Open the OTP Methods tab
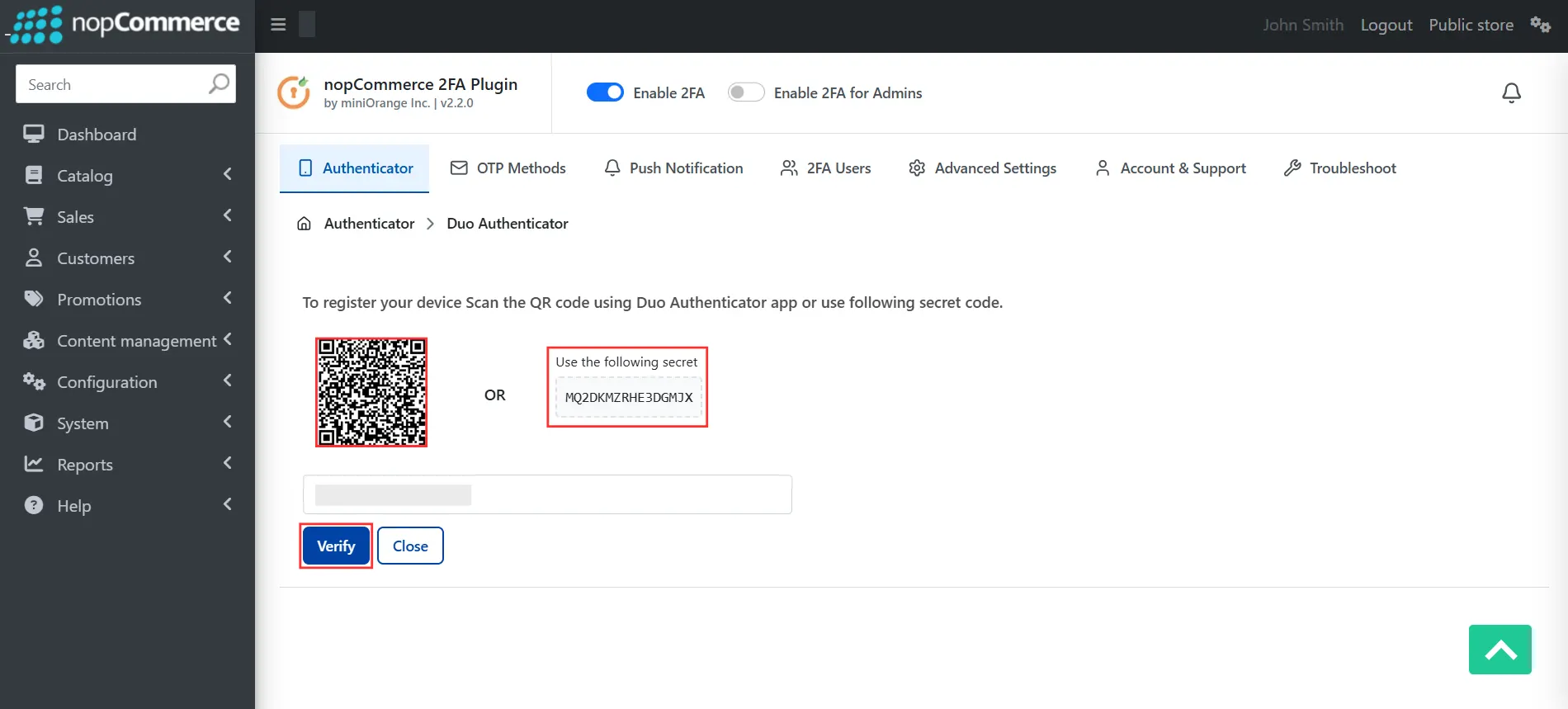Image resolution: width=1568 pixels, height=709 pixels. (x=508, y=168)
